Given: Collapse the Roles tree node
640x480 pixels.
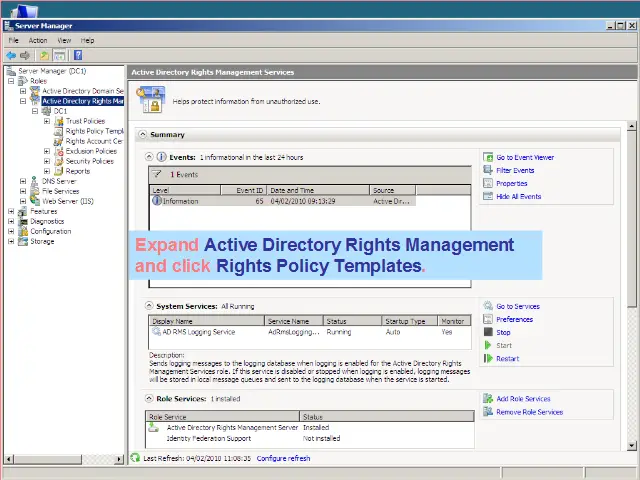Looking at the screenshot, I should 11,81.
